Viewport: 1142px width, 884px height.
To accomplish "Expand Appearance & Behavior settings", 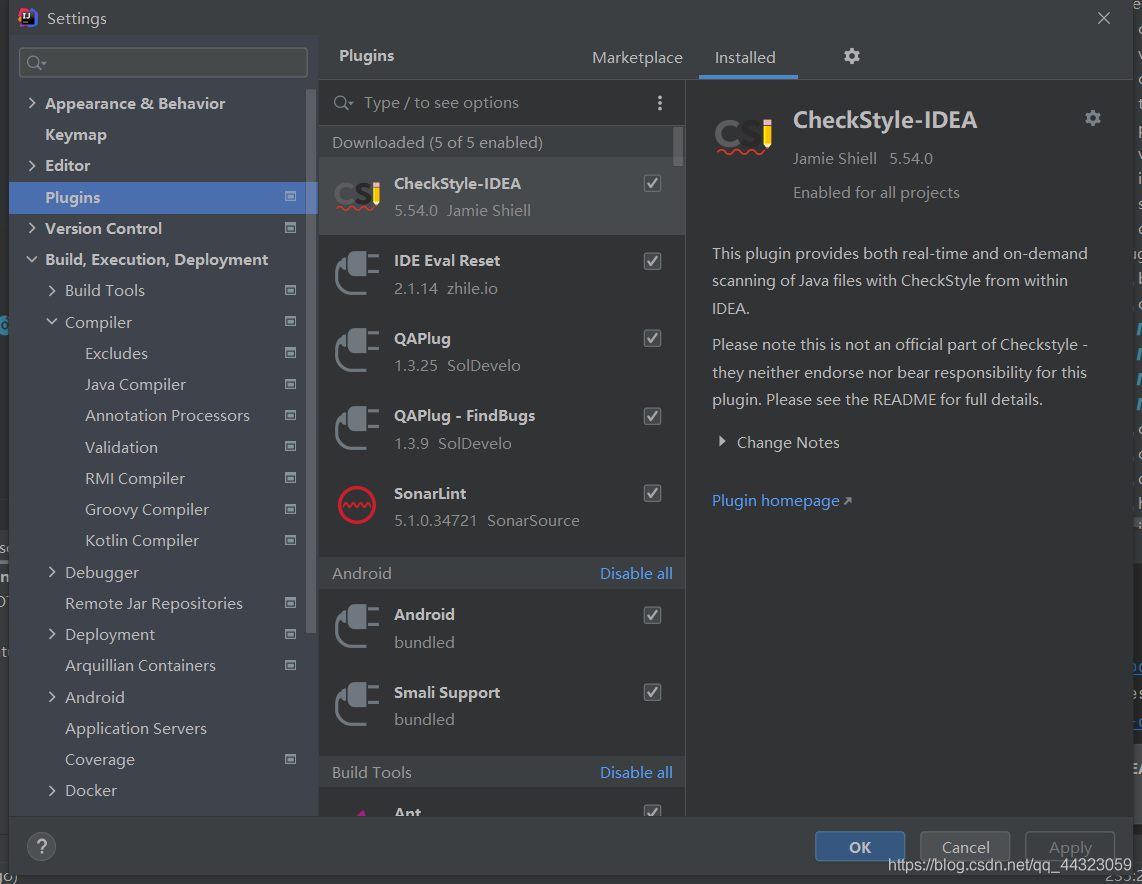I will (31, 103).
